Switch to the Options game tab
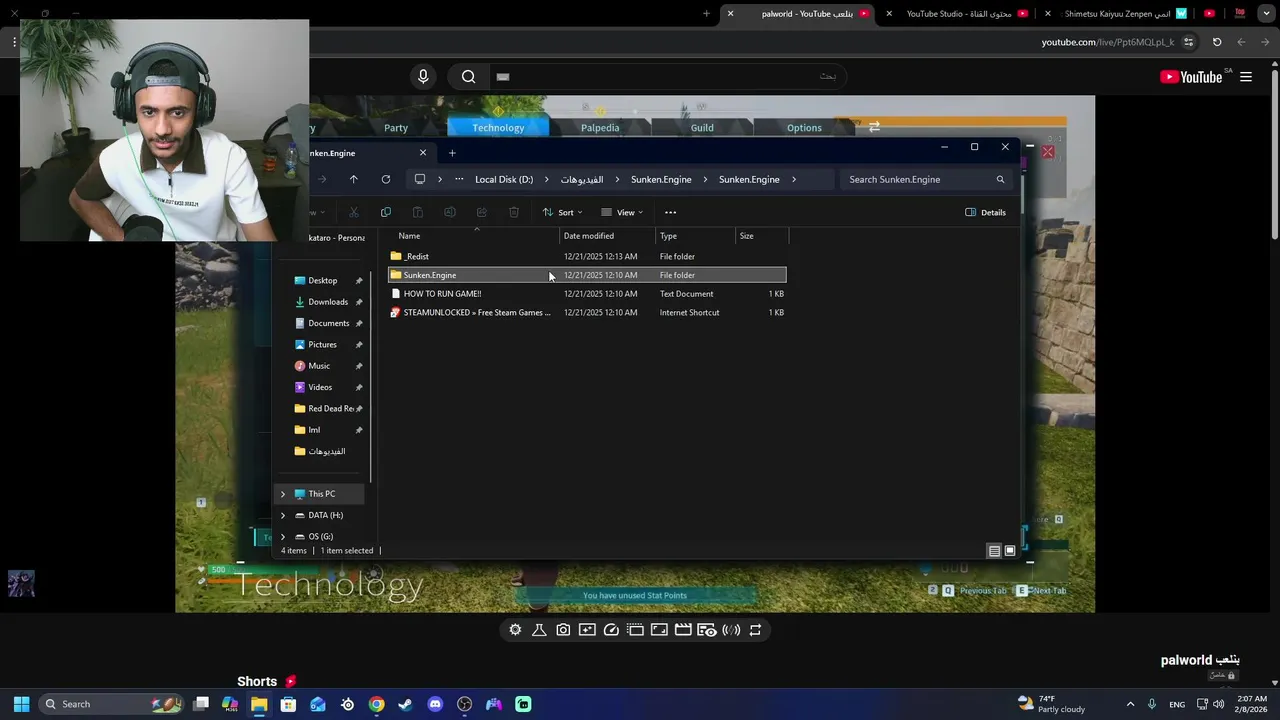This screenshot has height=720, width=1280. coord(804,127)
